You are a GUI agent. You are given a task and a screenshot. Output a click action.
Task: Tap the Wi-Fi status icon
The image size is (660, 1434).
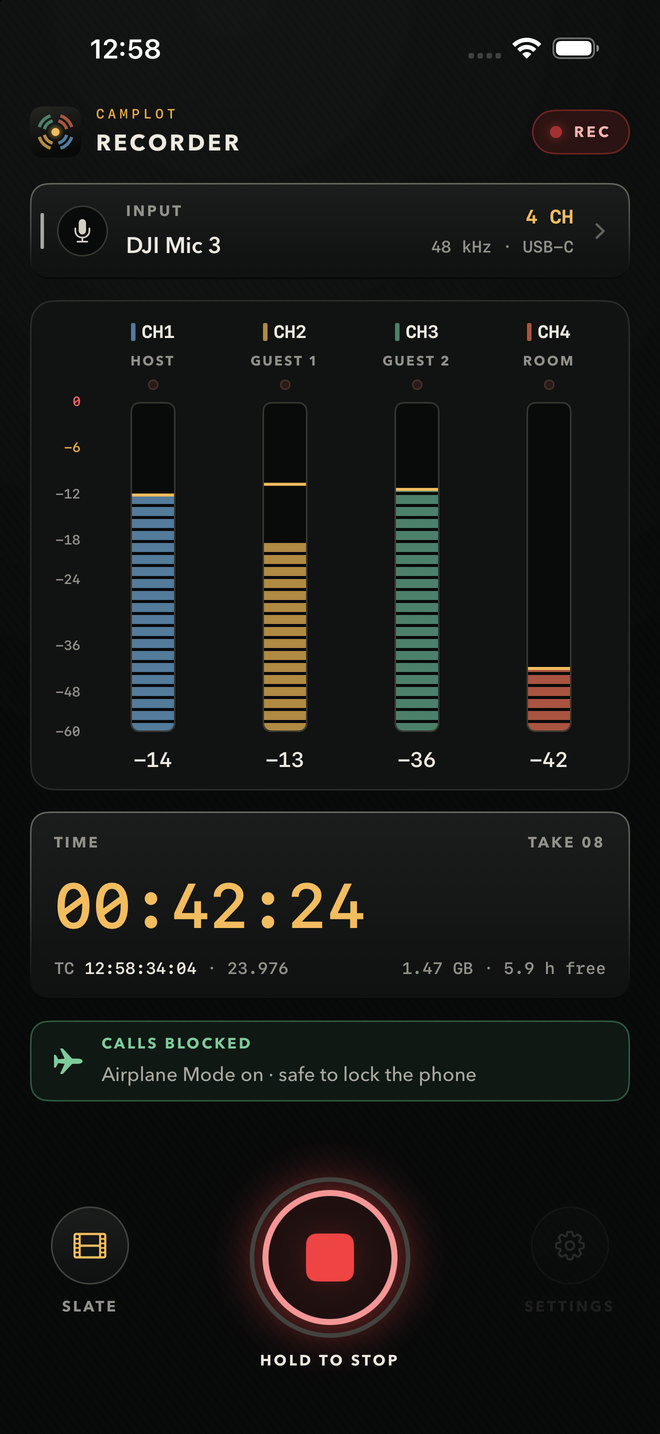(x=526, y=48)
